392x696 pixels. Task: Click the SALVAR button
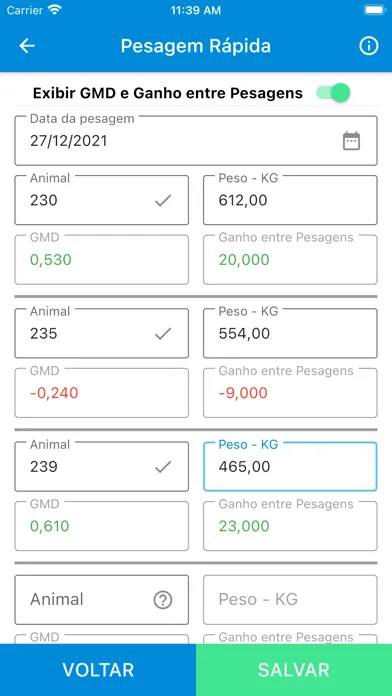pos(294,670)
